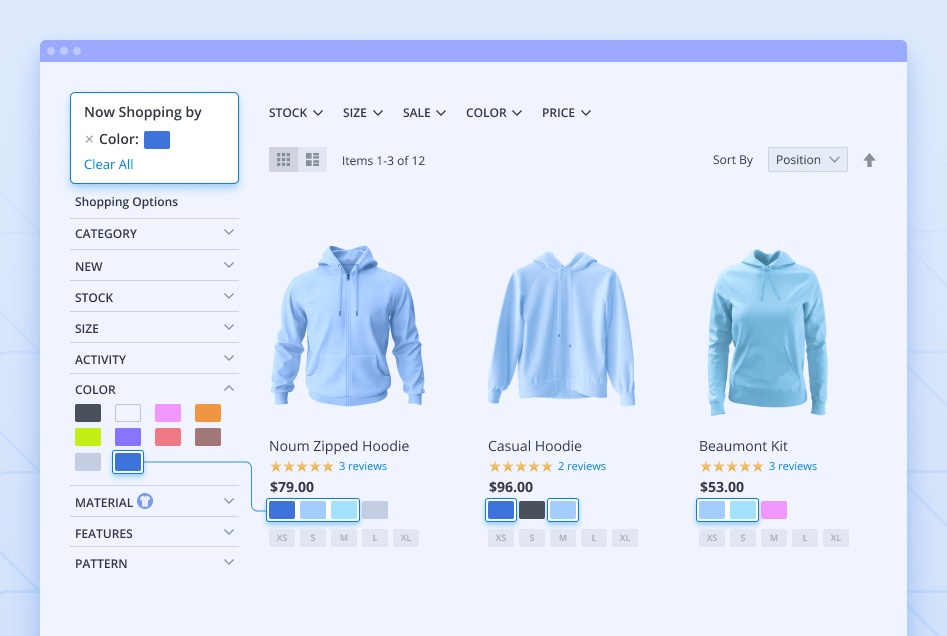Viewport: 947px width, 636px height.
Task: Open the PRICE filter menu
Action: click(566, 113)
